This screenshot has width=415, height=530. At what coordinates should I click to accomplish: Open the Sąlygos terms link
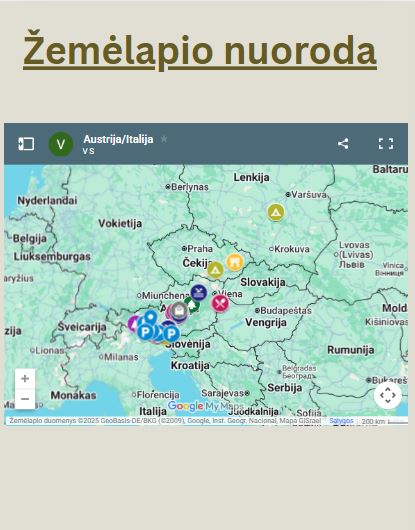(x=341, y=421)
